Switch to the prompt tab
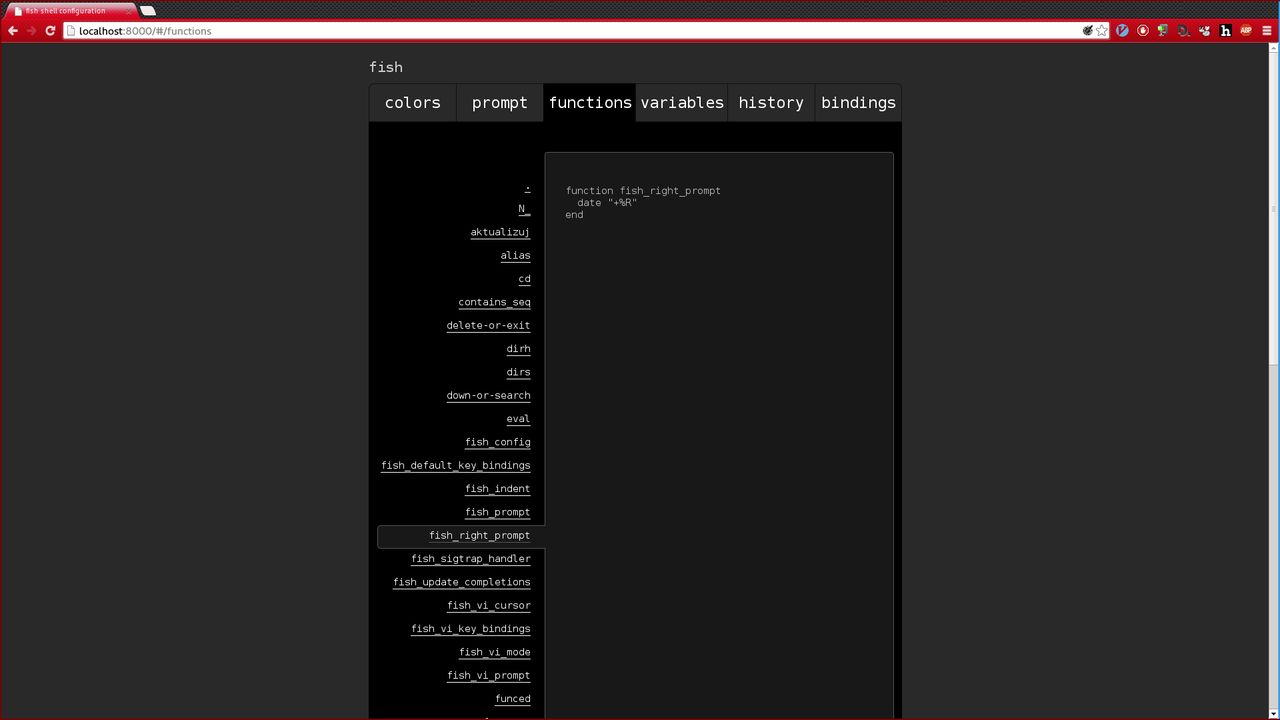Screen dimensions: 1280x720 500,103
